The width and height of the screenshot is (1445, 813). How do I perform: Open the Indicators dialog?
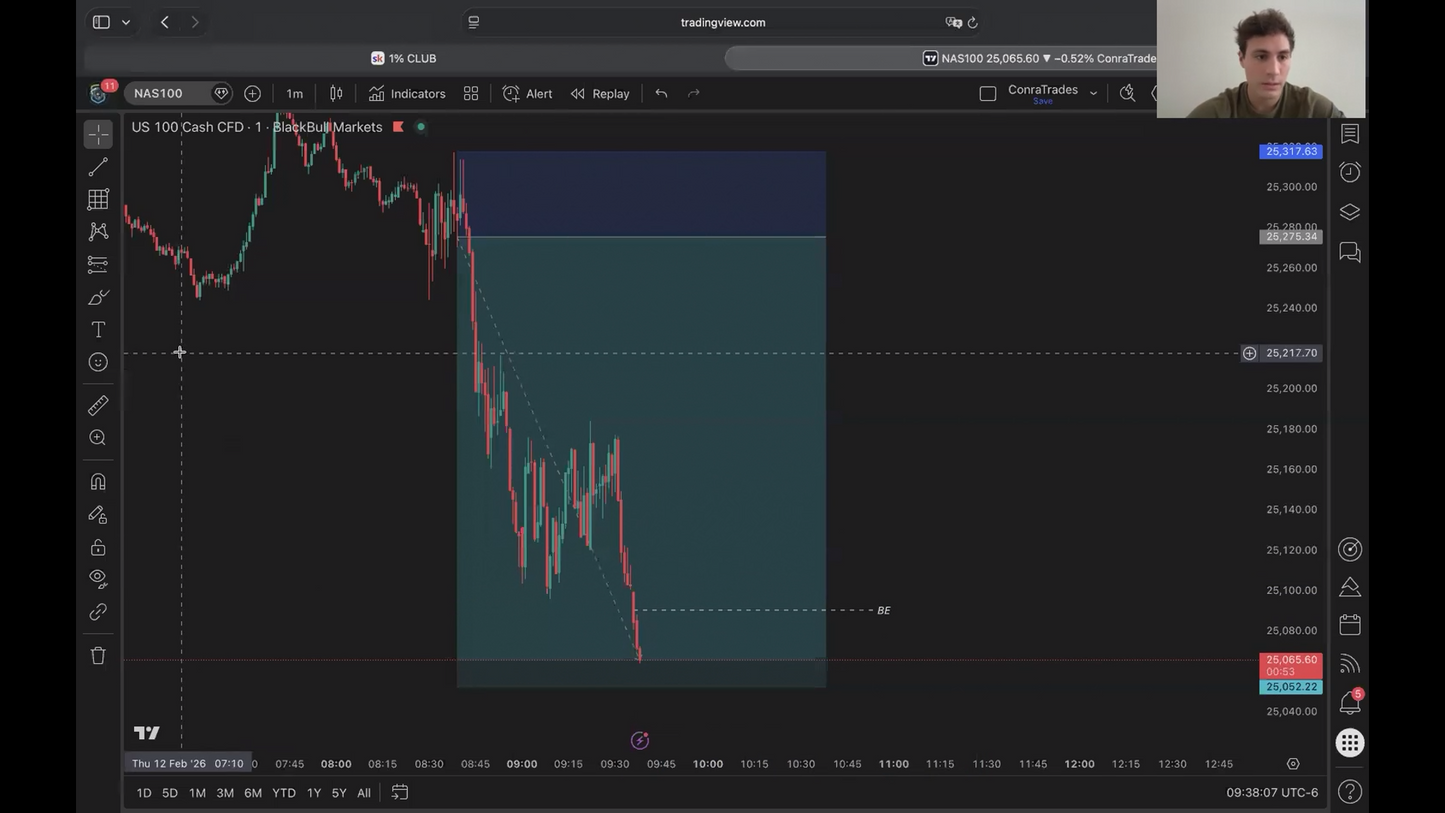pyautogui.click(x=407, y=93)
